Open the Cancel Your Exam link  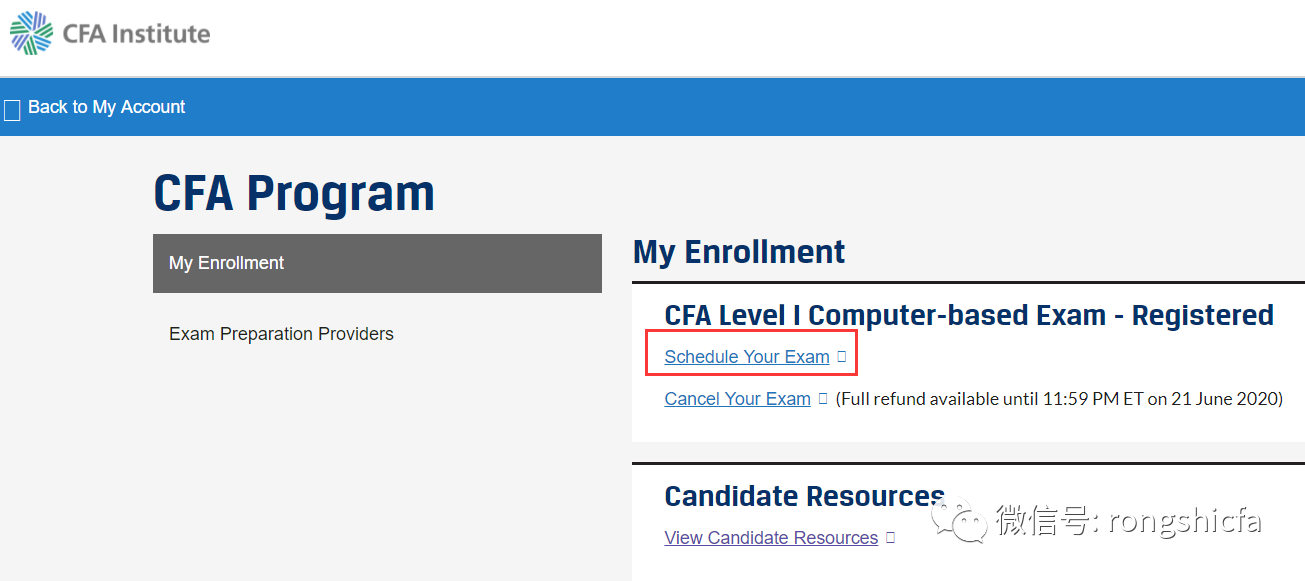tap(738, 399)
